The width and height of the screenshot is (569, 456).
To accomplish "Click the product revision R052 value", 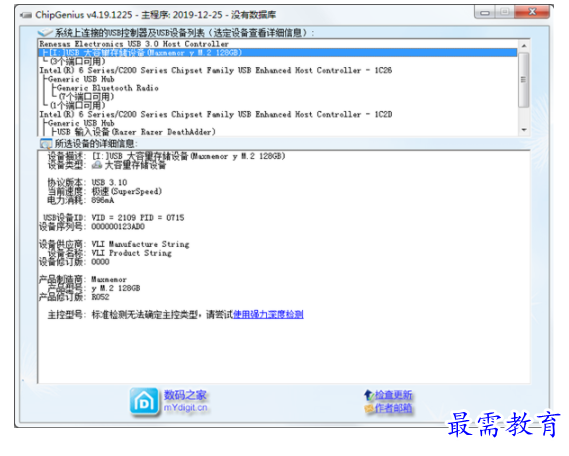I will click(100, 297).
